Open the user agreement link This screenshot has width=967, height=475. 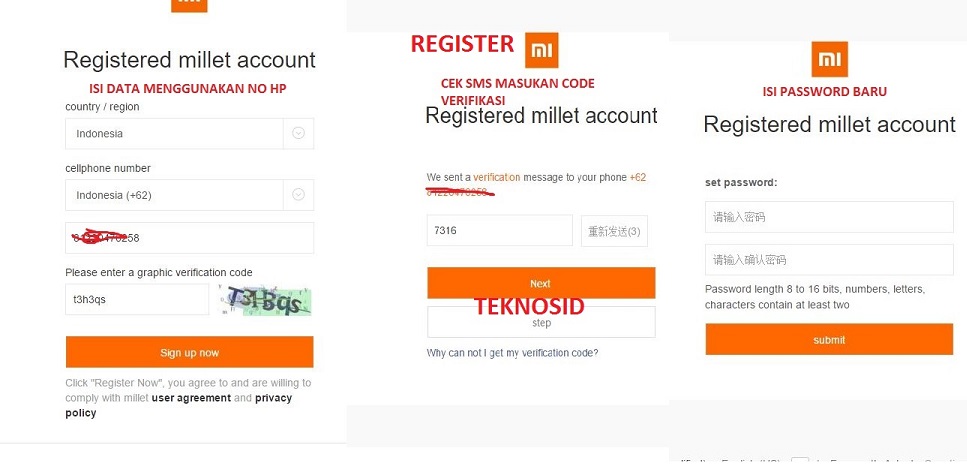tap(190, 398)
